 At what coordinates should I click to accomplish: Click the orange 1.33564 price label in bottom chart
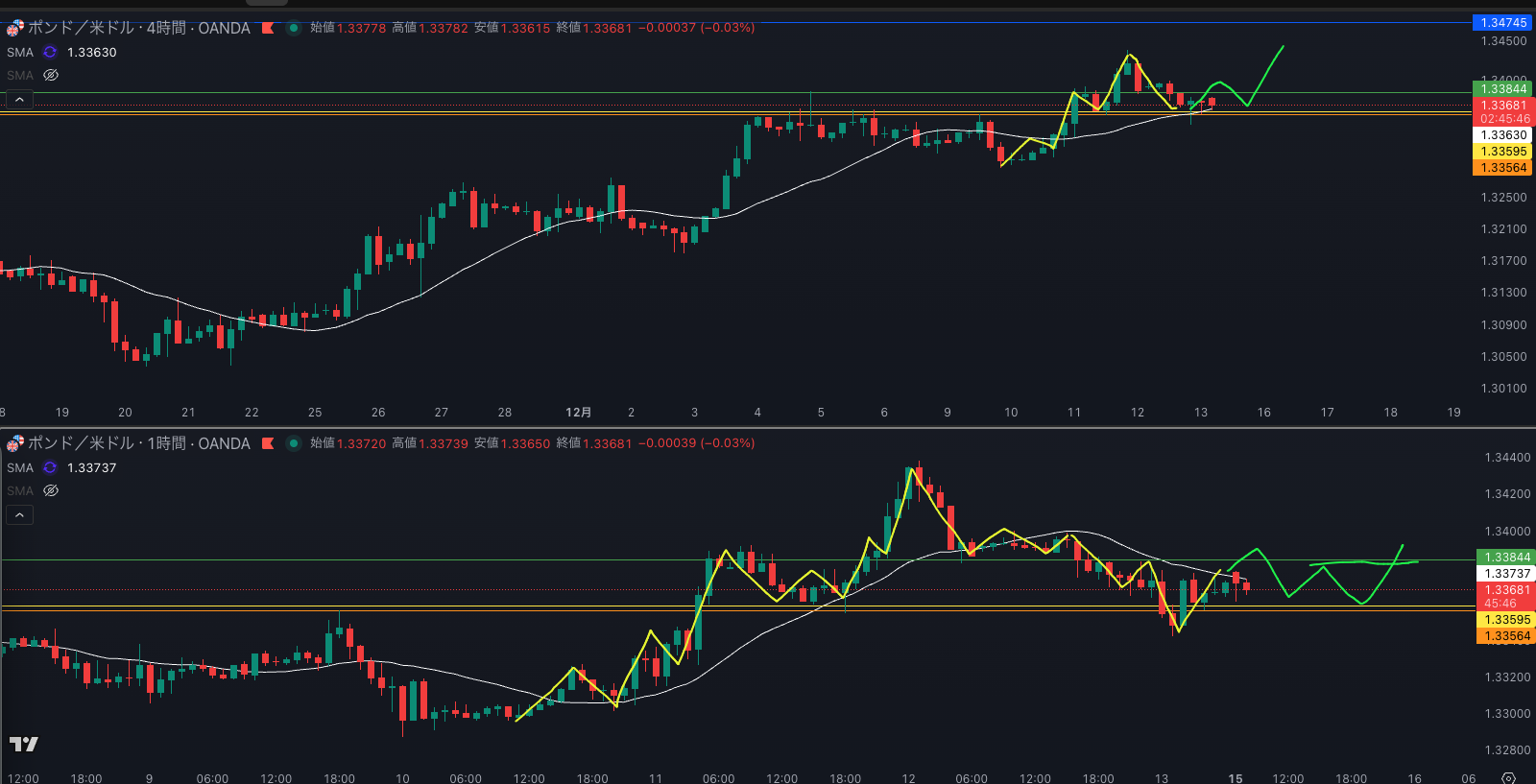point(1506,636)
